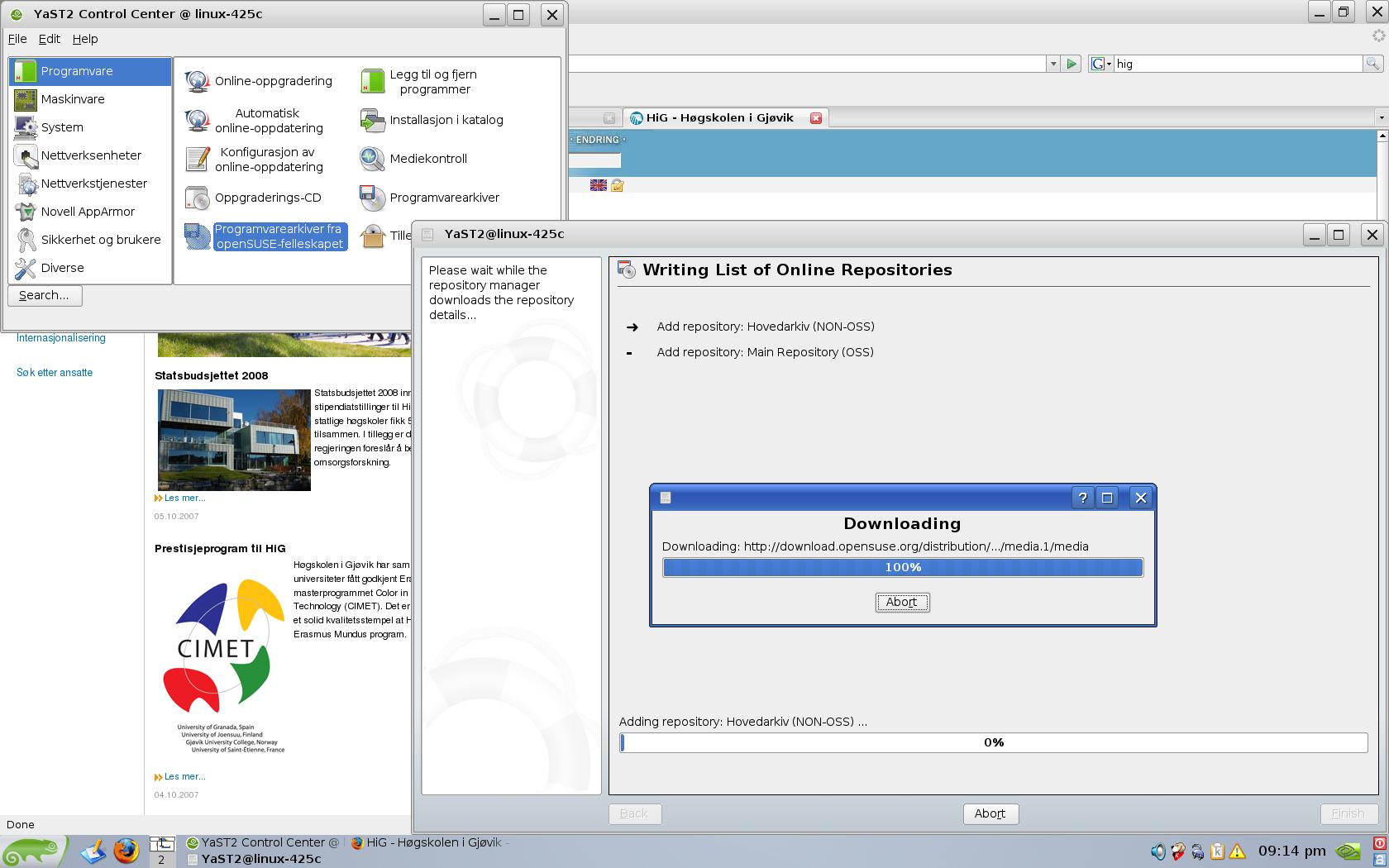
Task: Choose the Sikkerhet og brukere category
Action: pyautogui.click(x=90, y=240)
